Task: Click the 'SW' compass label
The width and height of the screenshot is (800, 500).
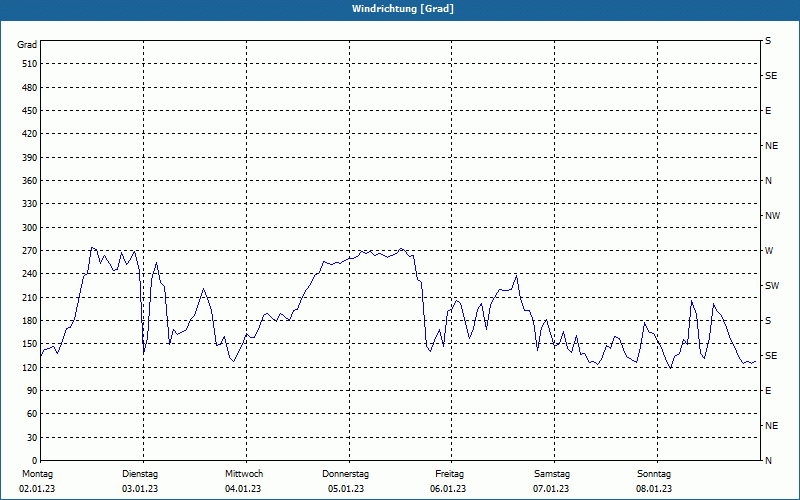Action: pos(772,286)
